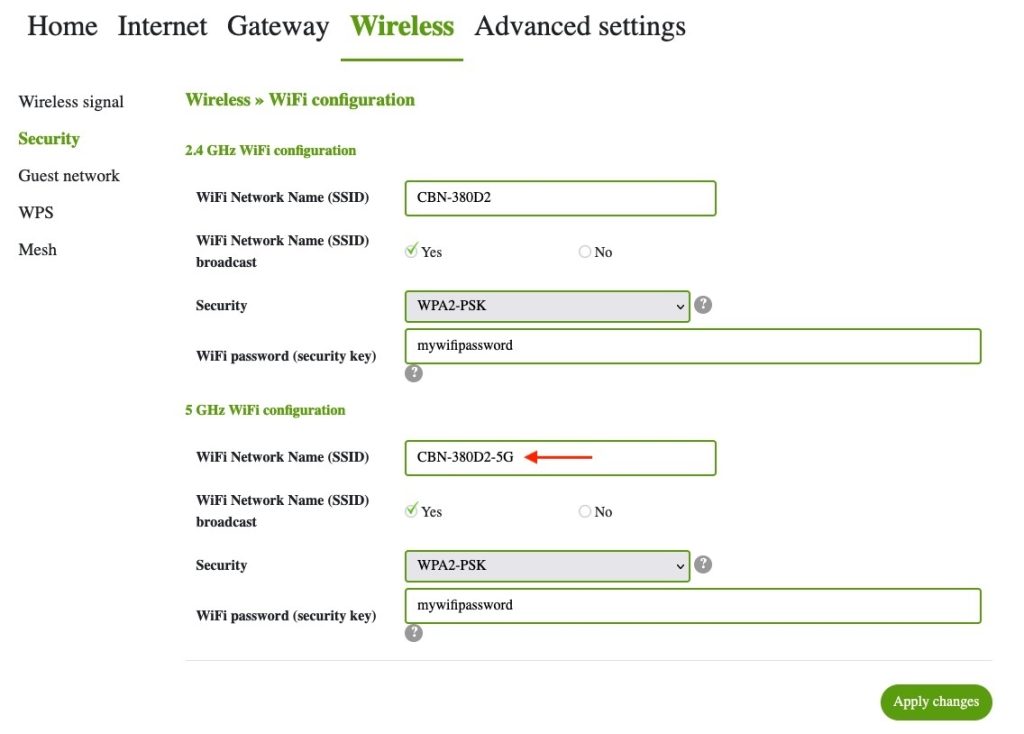
Task: Open the WPS page in the sidebar
Action: (x=36, y=213)
